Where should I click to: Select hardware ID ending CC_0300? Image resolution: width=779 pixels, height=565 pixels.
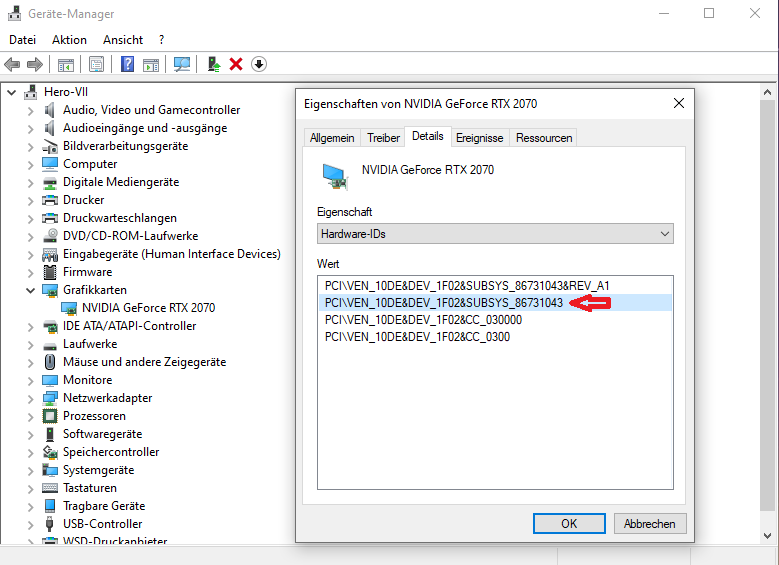(x=495, y=337)
